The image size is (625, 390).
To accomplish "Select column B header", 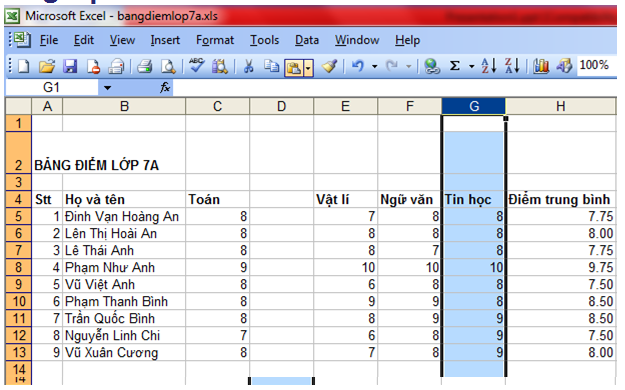I will pyautogui.click(x=124, y=106).
